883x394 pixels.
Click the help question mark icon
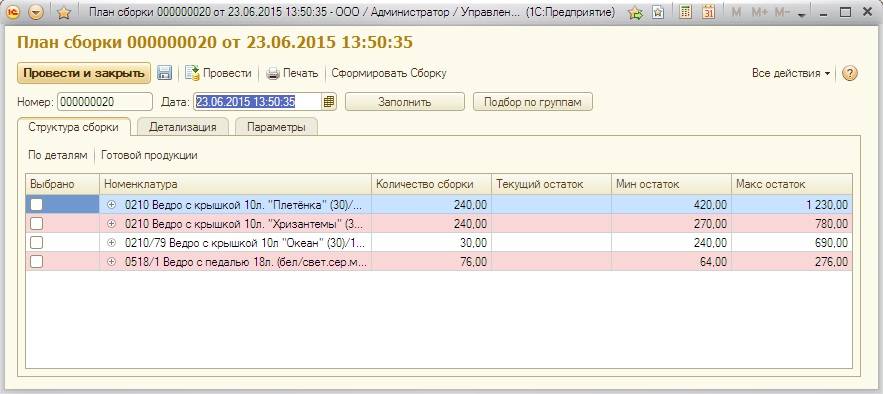coord(850,73)
